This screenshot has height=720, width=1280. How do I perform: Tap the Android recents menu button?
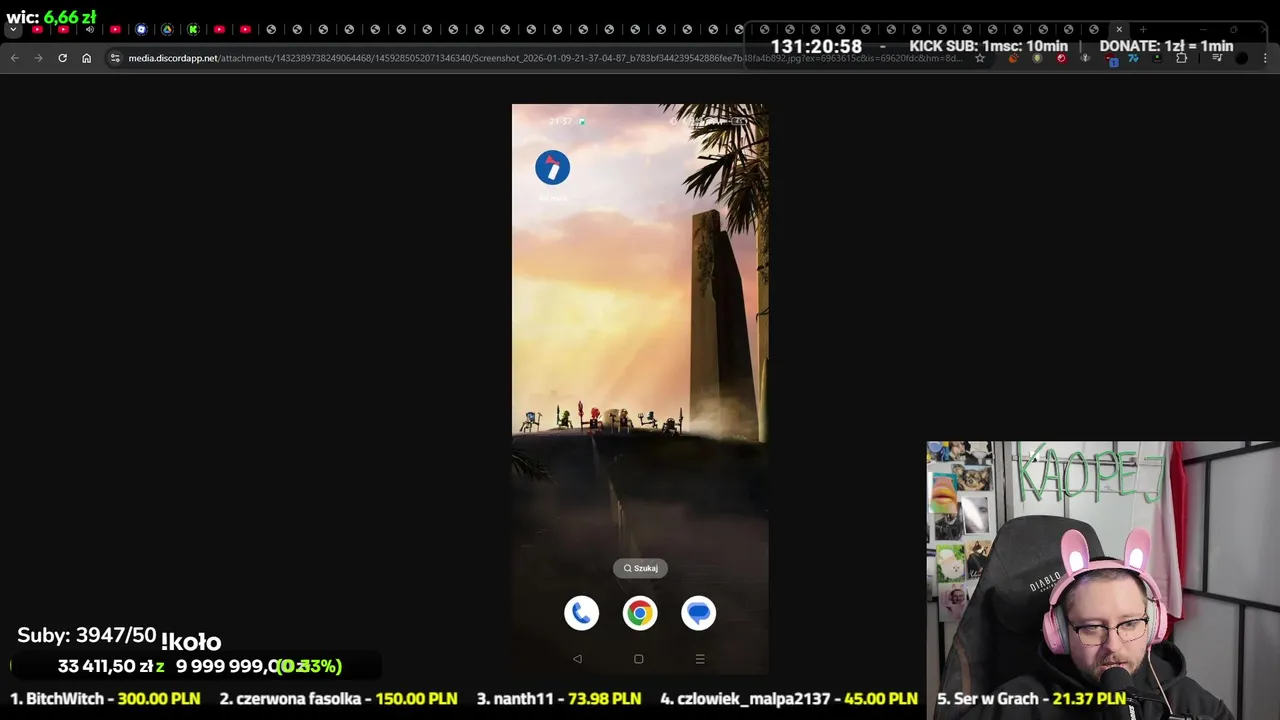click(700, 659)
